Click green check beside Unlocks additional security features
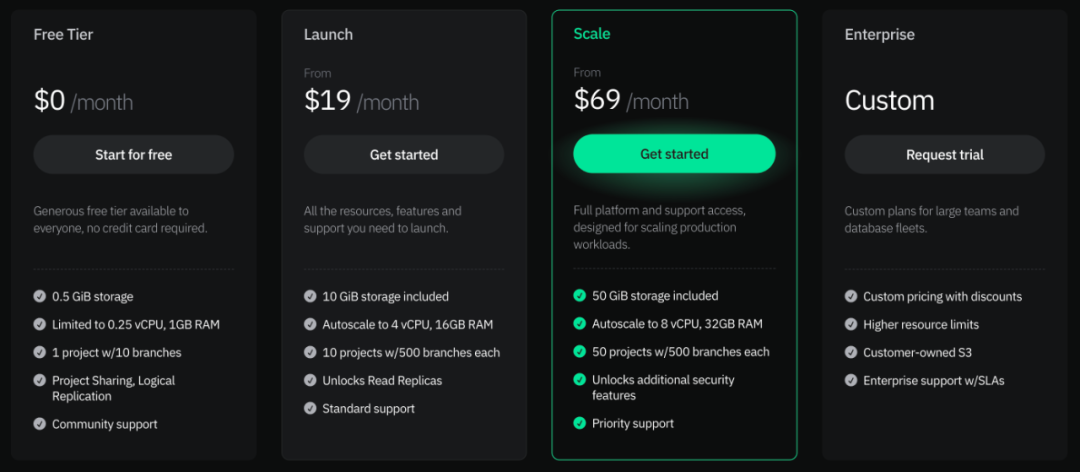The width and height of the screenshot is (1080, 472). point(579,380)
